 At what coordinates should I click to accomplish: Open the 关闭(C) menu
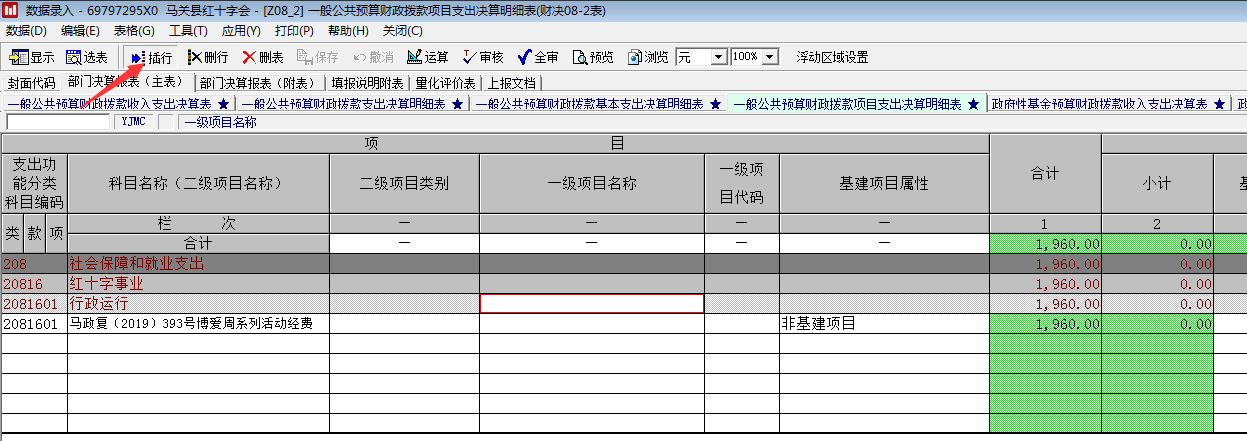402,31
